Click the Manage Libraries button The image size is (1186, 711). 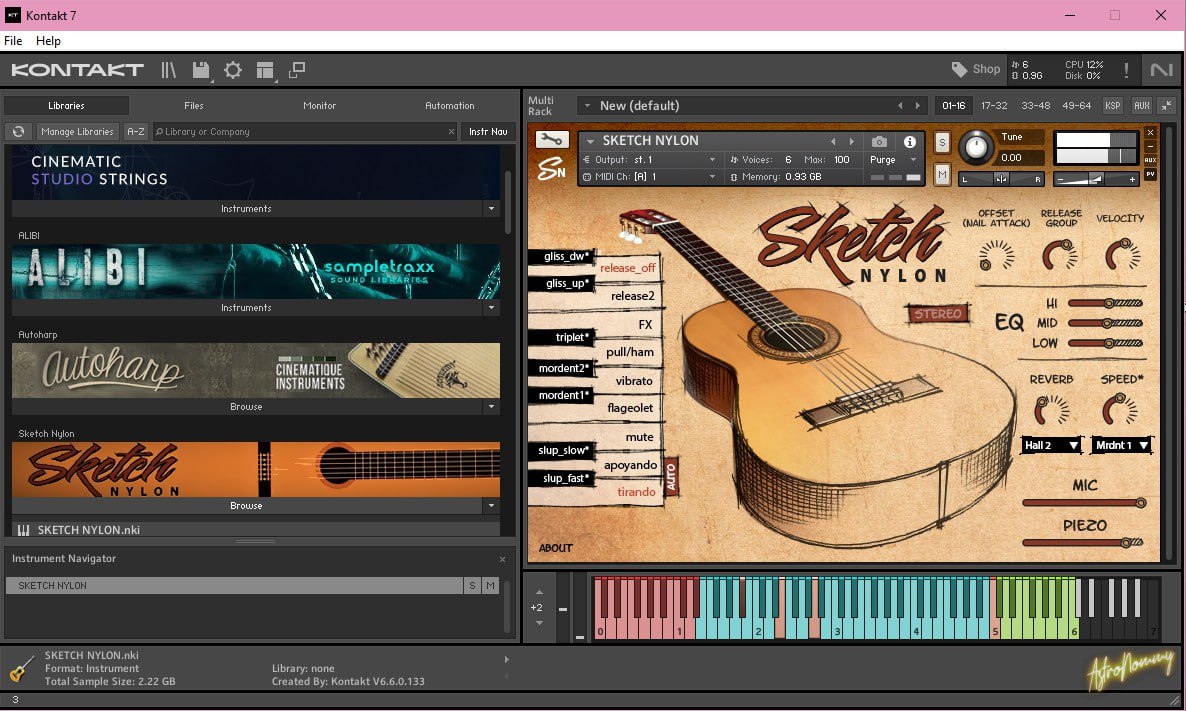point(77,132)
